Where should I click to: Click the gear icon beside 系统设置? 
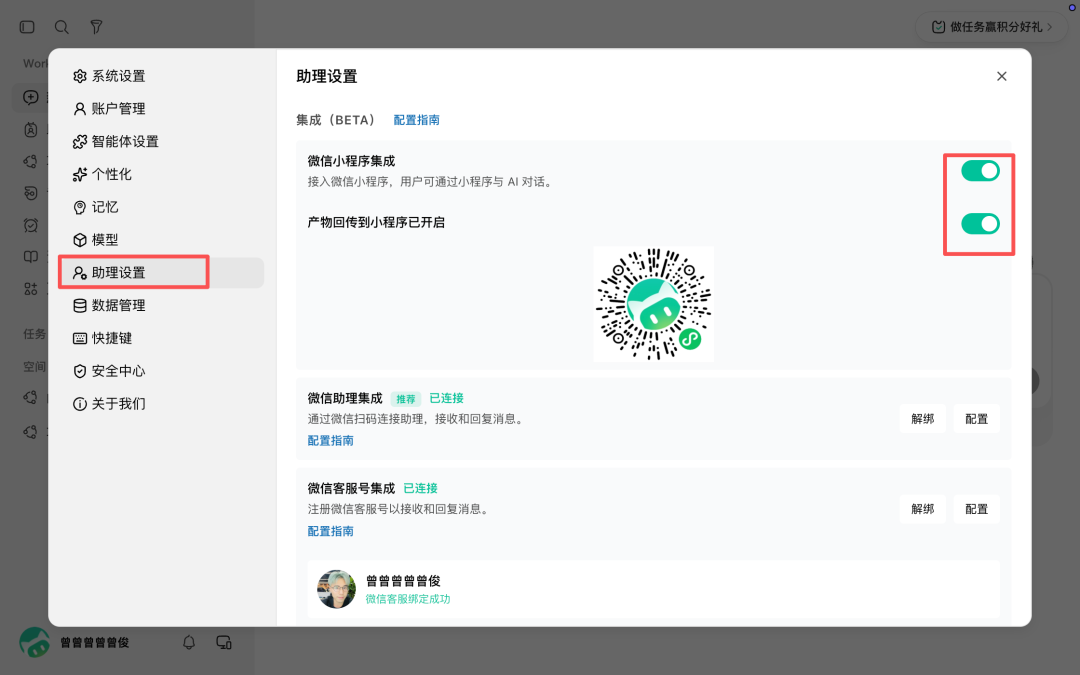tap(80, 76)
